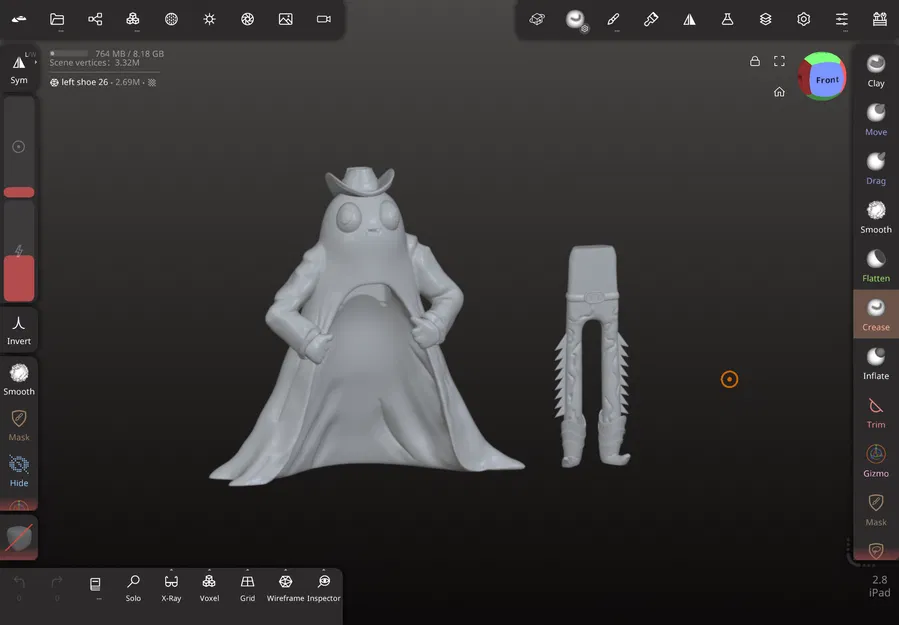Open the scene graph panel
The image size is (899, 625).
point(94,18)
